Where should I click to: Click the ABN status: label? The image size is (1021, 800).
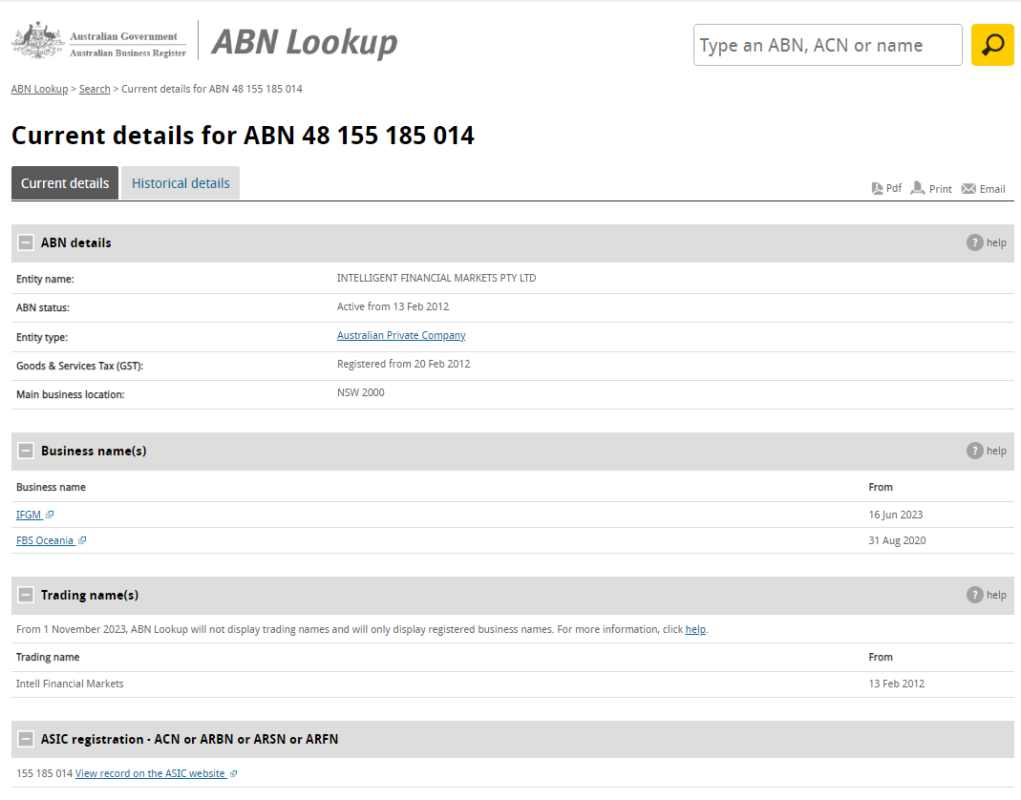point(42,308)
